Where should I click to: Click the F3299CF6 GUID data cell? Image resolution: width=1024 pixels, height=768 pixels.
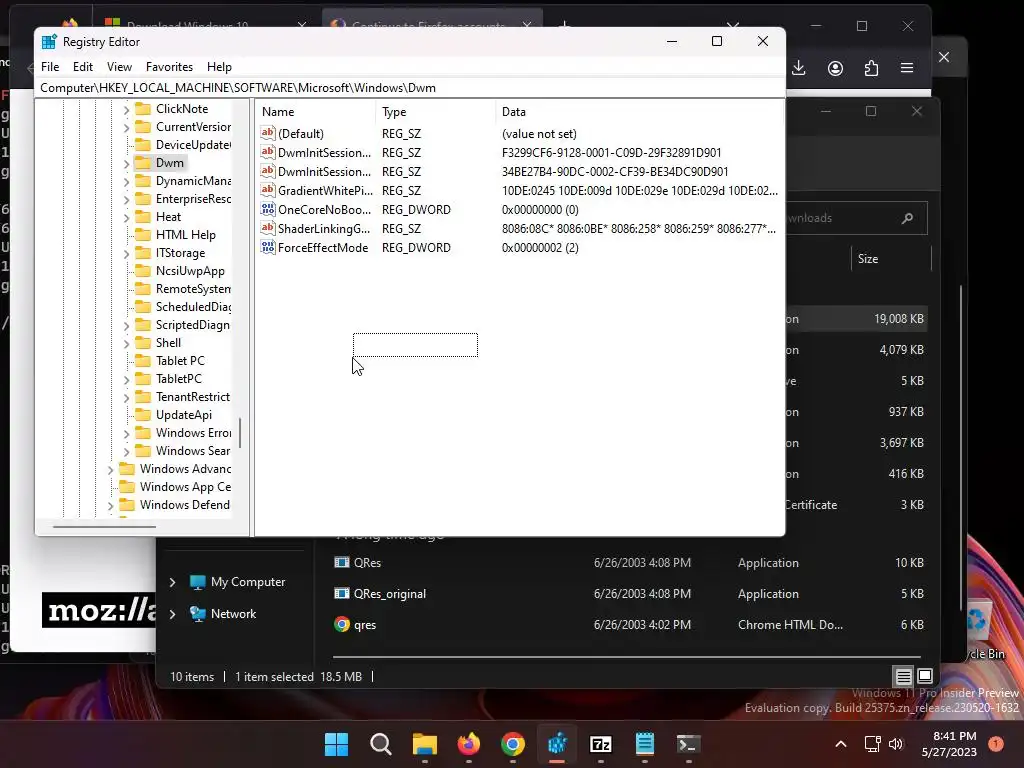pyautogui.click(x=611, y=152)
